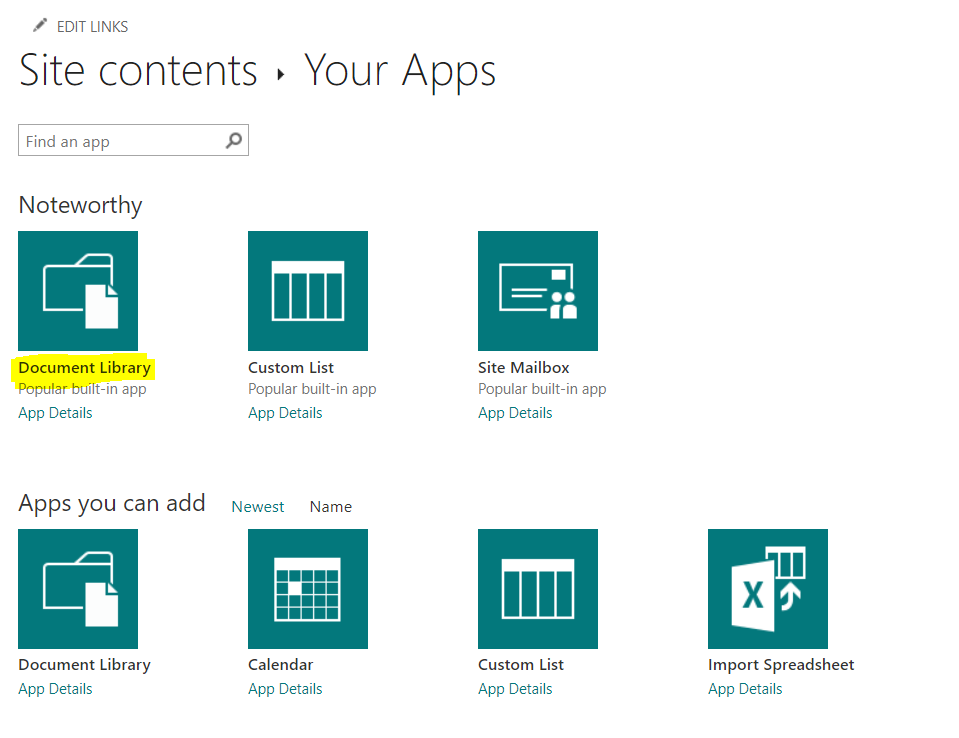Open App Details under the highlighted Document Library
This screenshot has height=738, width=959.
(x=55, y=412)
